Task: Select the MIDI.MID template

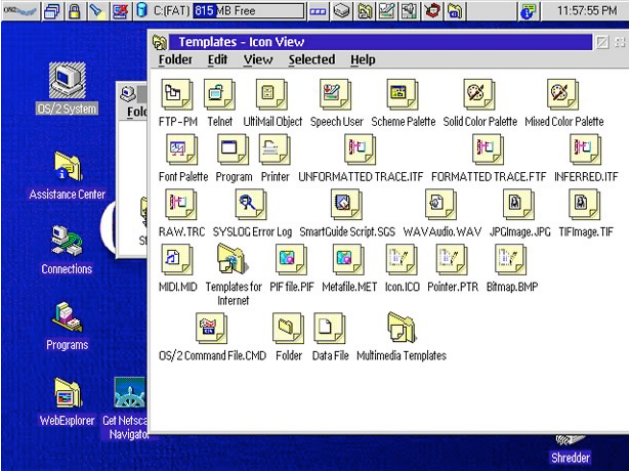Action: pos(177,260)
